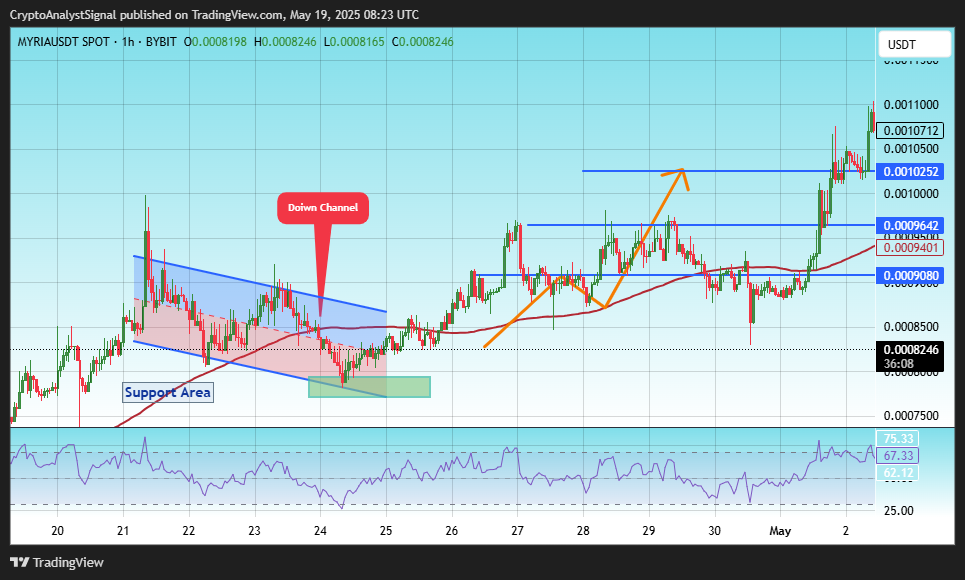Click the May label on time axis
Image resolution: width=965 pixels, height=580 pixels.
[780, 531]
